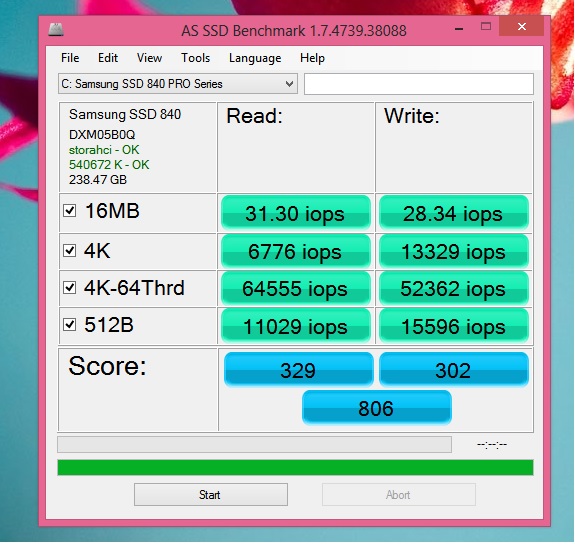Click the read score 329
The image size is (575, 546).
click(x=299, y=369)
